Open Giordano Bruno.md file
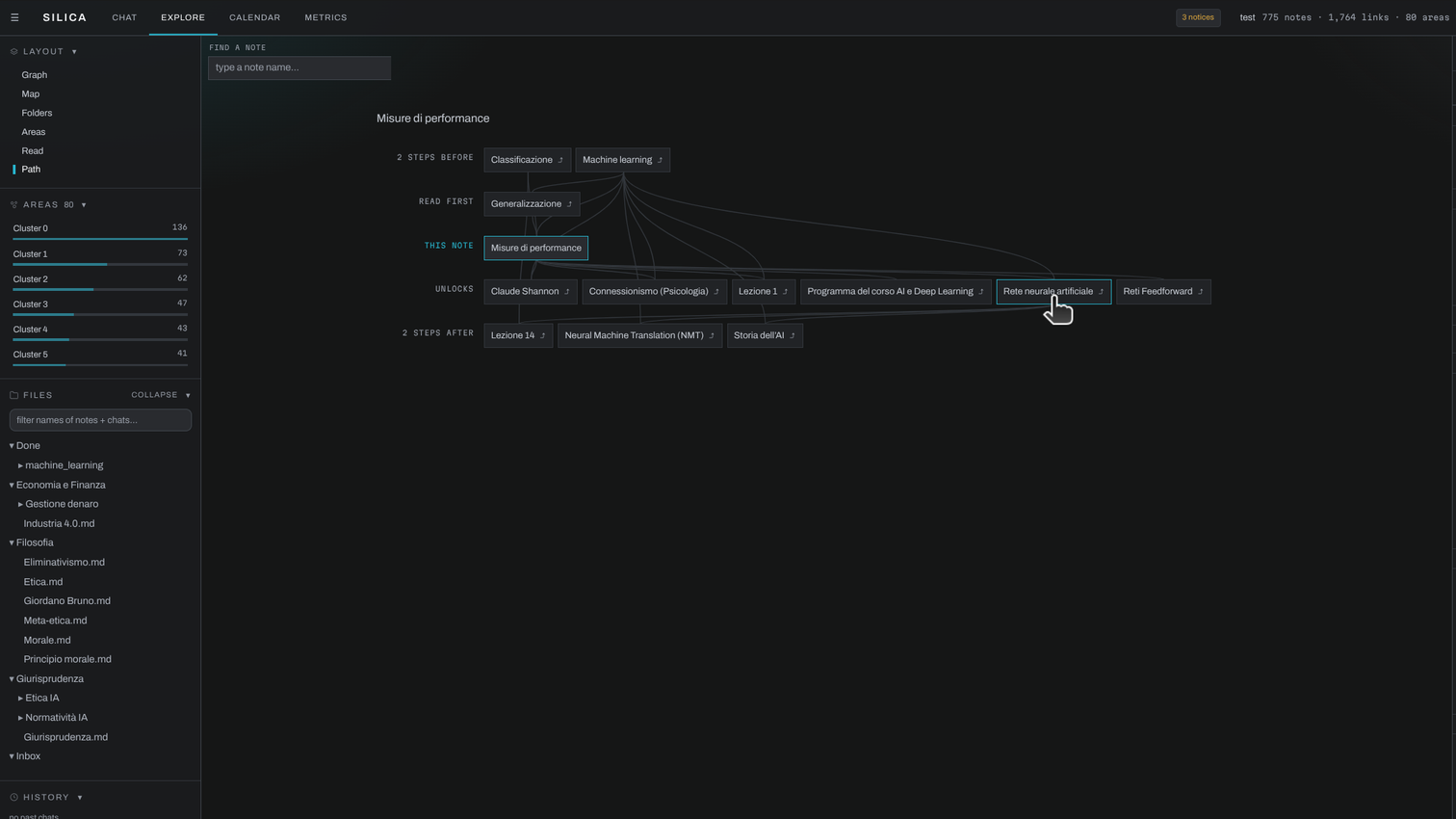This screenshot has width=1456, height=819. click(67, 601)
